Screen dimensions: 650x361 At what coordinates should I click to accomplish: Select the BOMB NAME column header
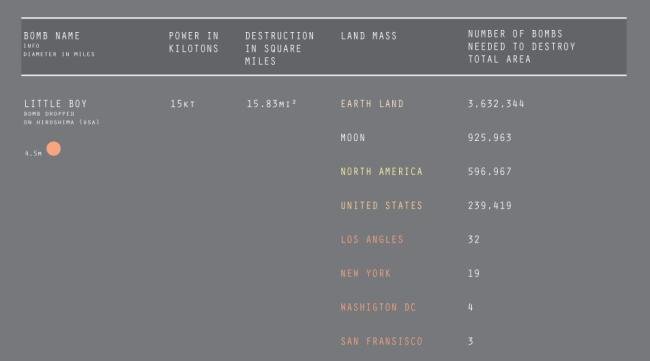52,36
